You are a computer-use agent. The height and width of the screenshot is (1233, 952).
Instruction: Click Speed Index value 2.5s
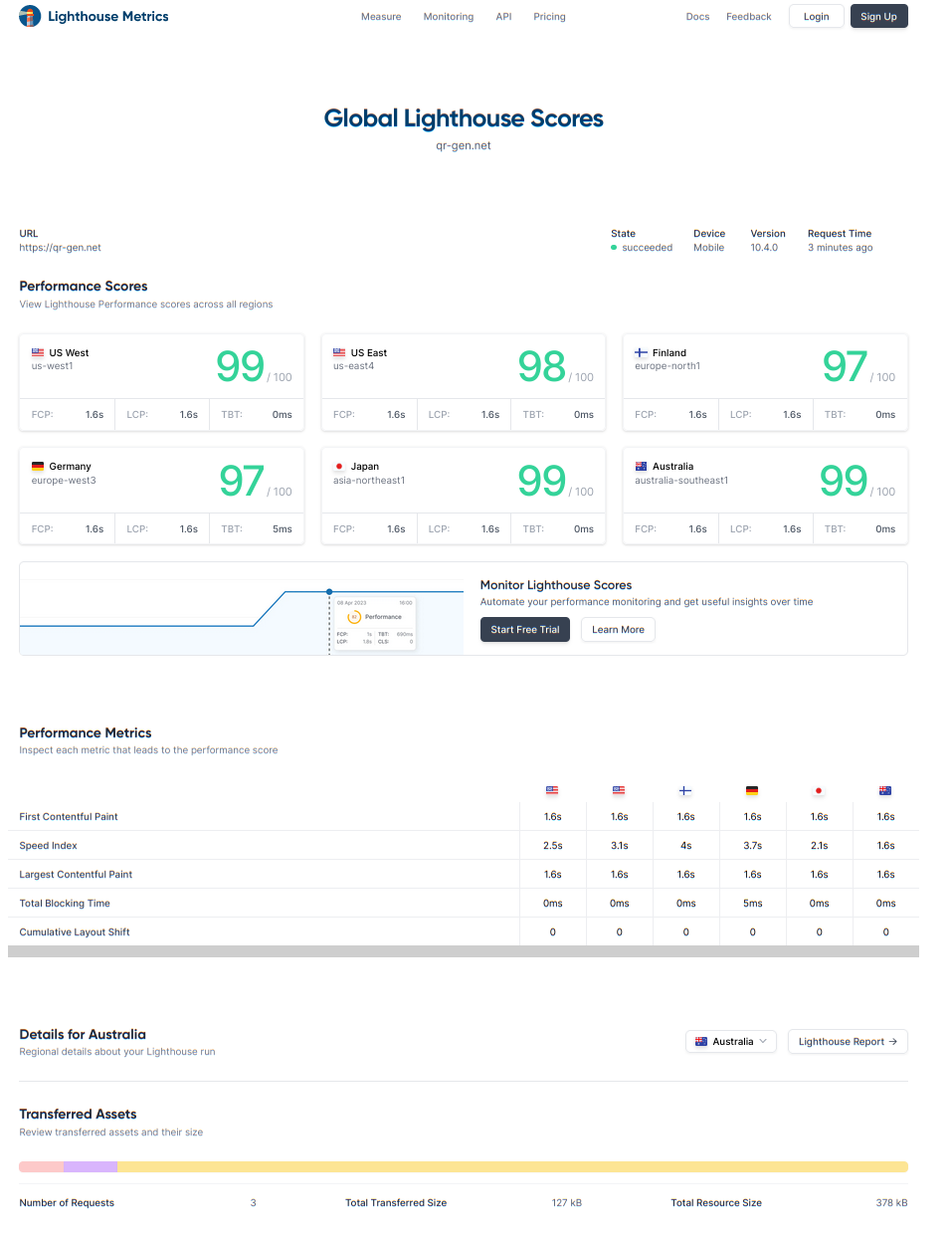click(x=553, y=846)
